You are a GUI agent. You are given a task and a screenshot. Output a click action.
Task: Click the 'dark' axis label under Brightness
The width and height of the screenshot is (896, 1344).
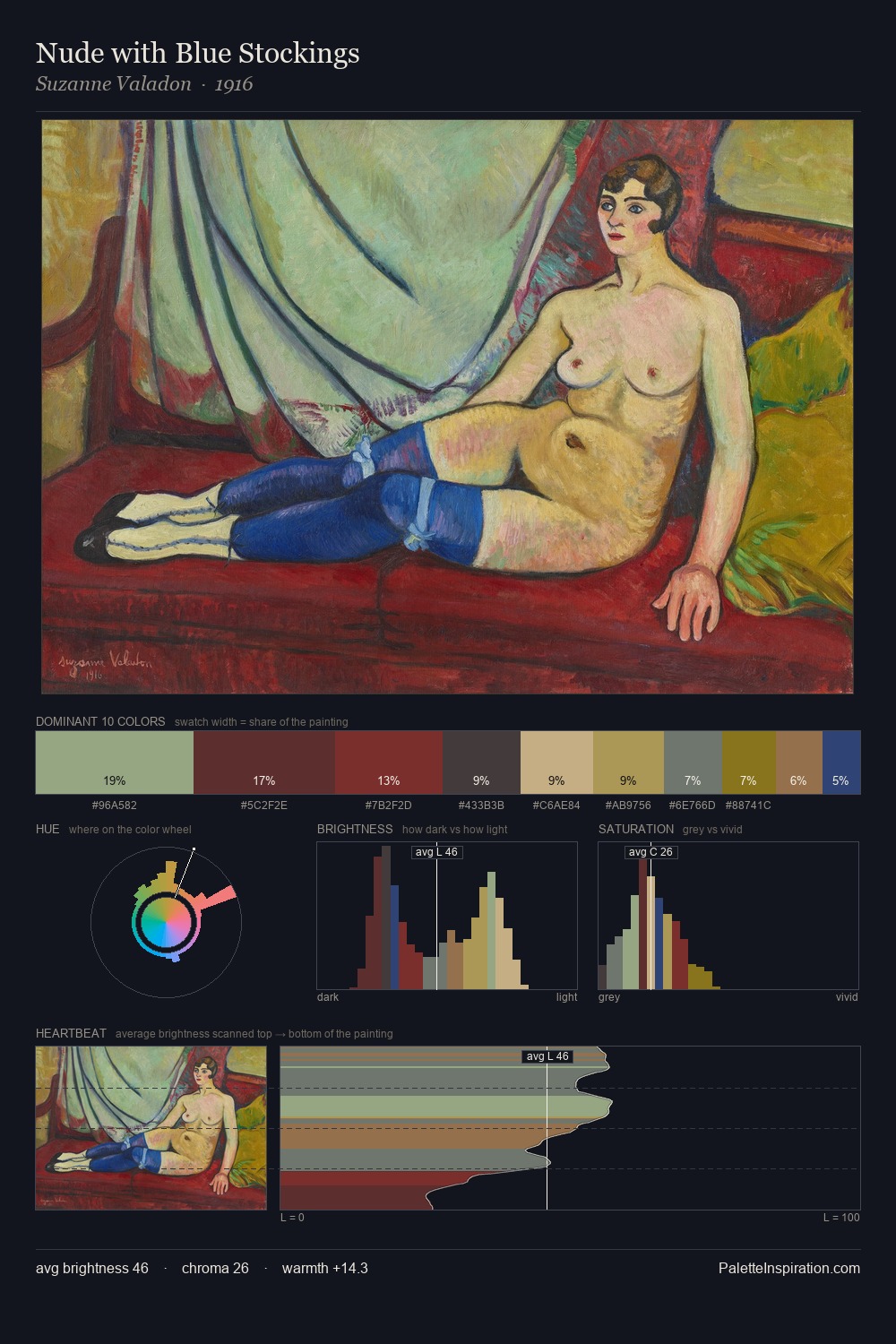(x=328, y=997)
